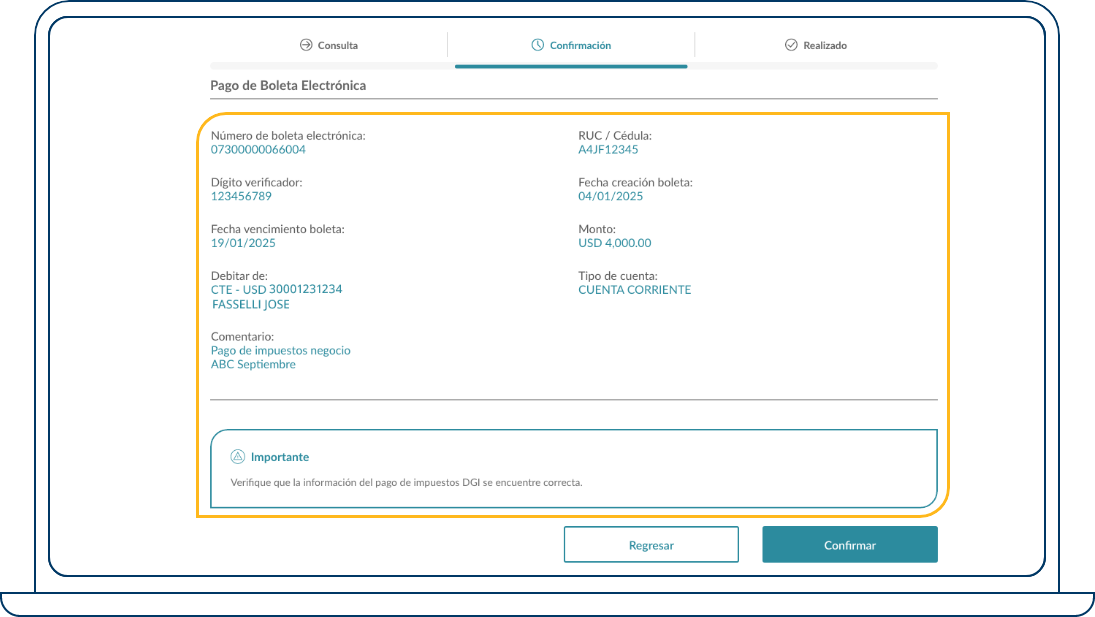Click the comment text Pago de impuestos negocio
The width and height of the screenshot is (1095, 617).
[280, 351]
